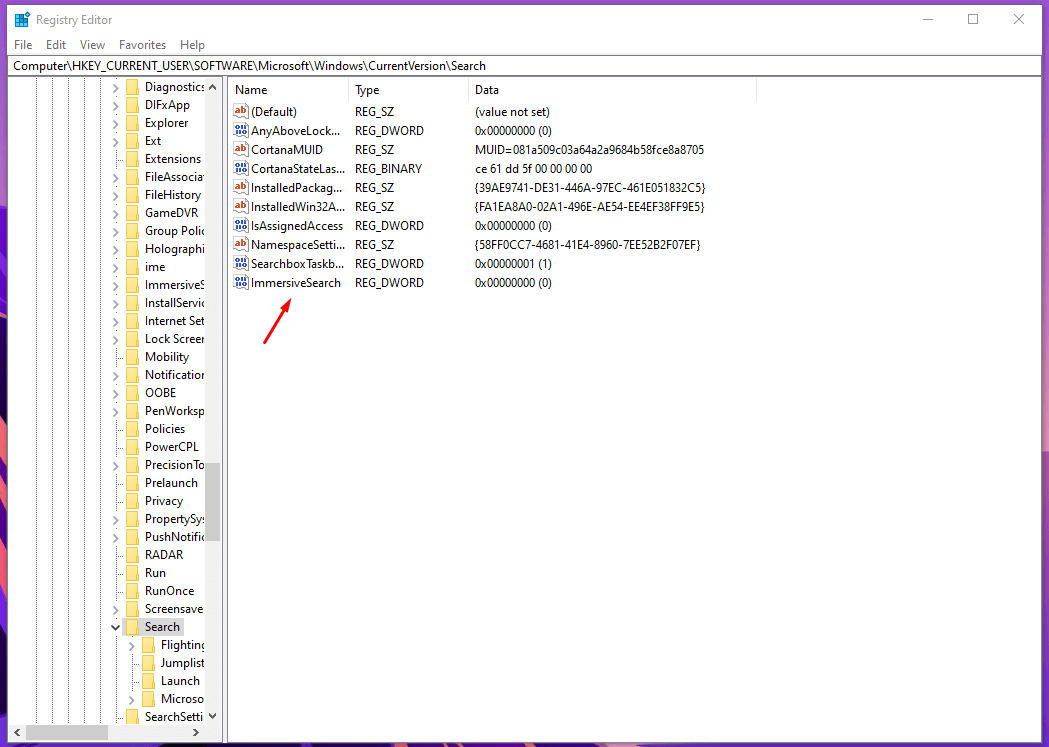Click the Run folder icon
The width and height of the screenshot is (1049, 747).
[x=132, y=572]
